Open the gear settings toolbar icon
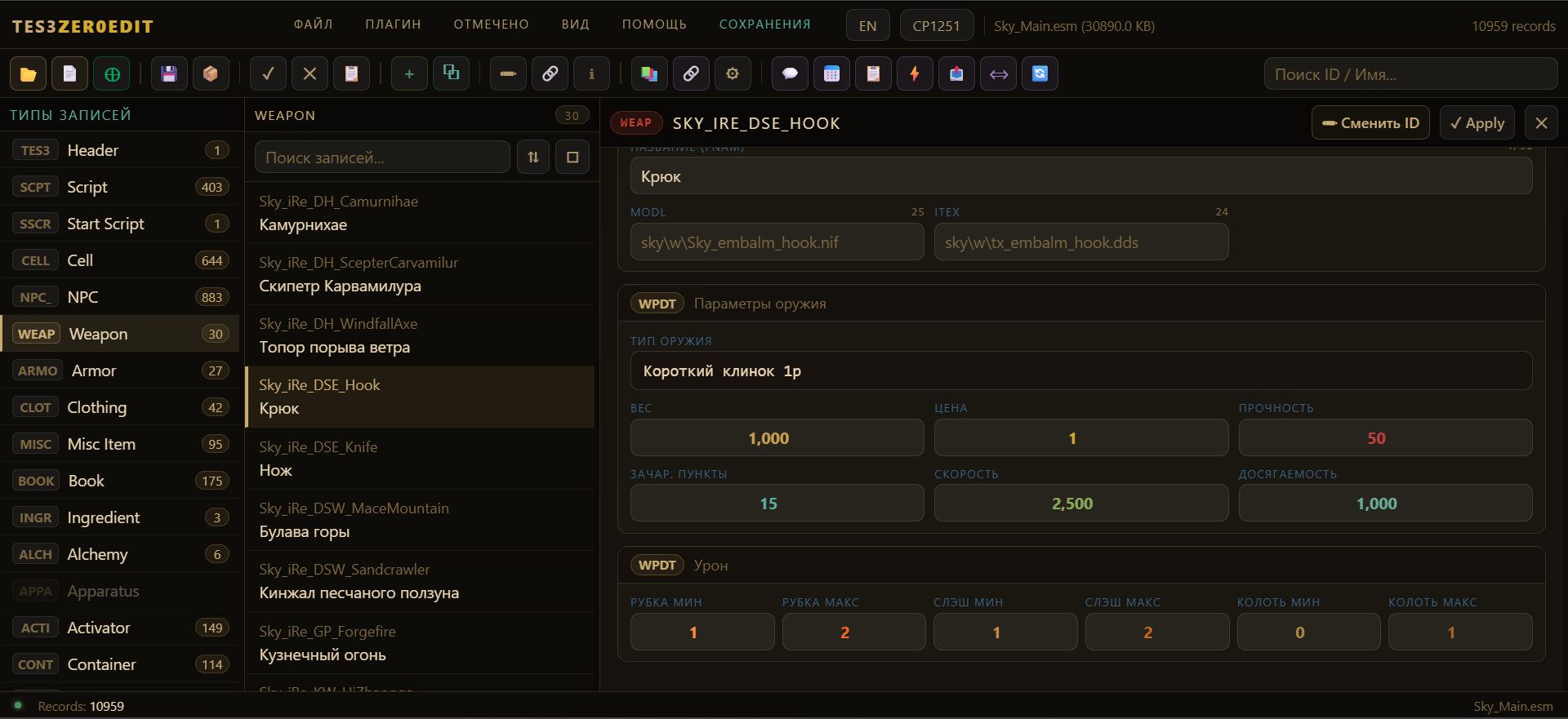1568x719 pixels. pos(733,74)
